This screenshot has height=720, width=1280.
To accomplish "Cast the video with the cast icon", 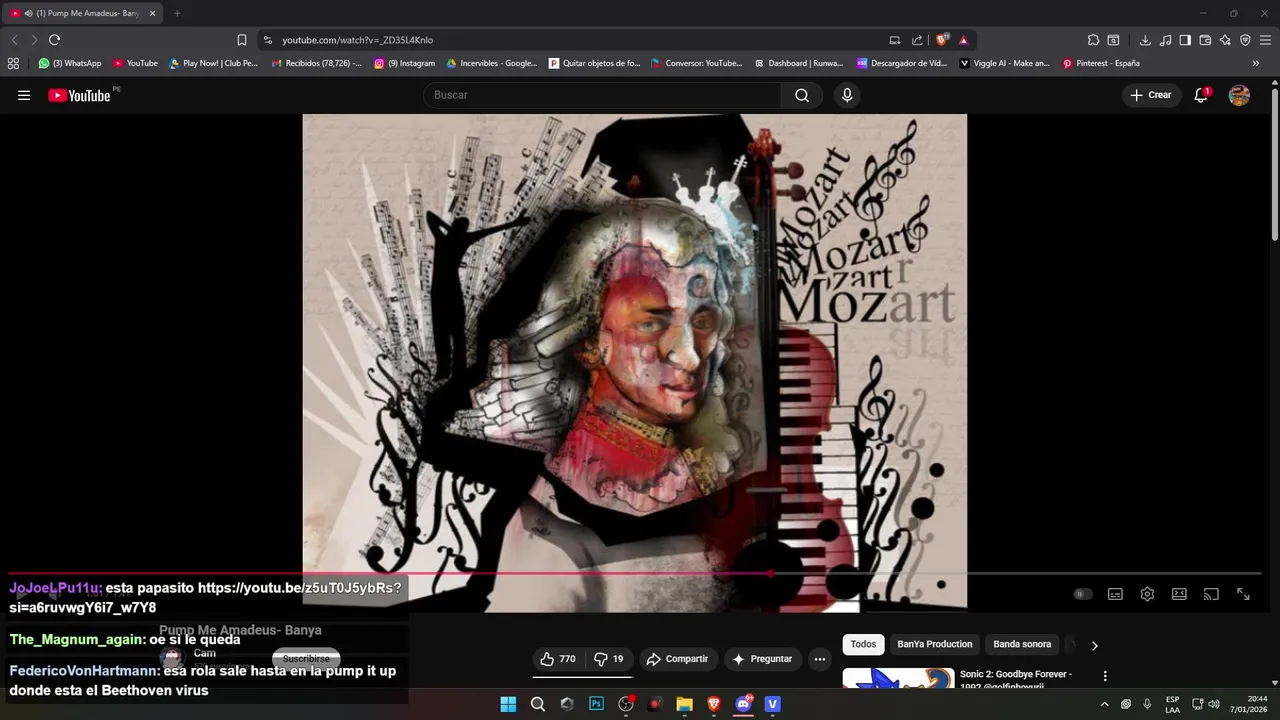I will click(x=1211, y=594).
